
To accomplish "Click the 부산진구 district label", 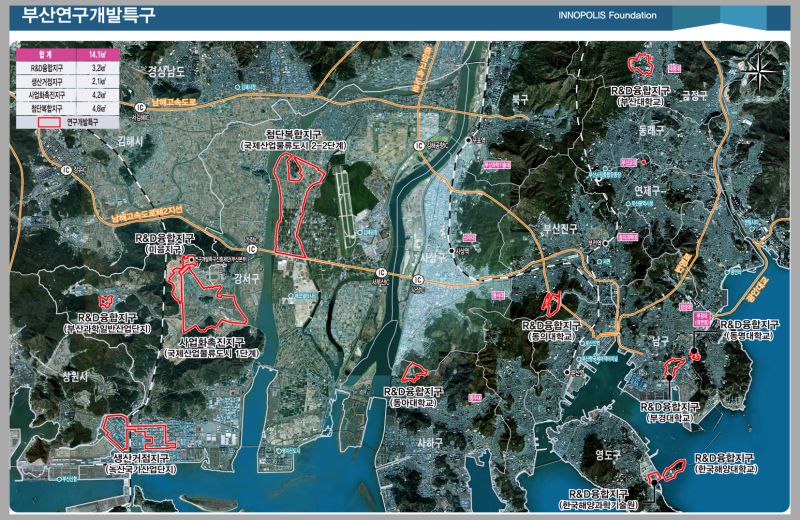I will 560,228.
